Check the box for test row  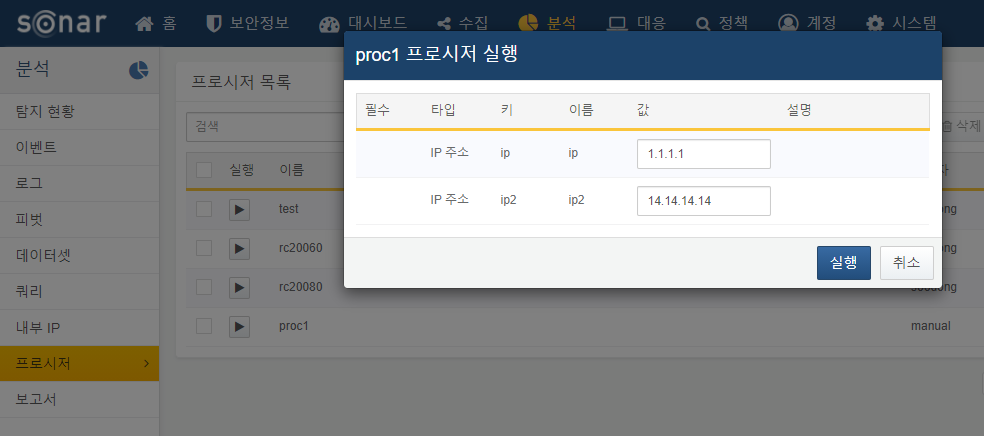point(204,209)
